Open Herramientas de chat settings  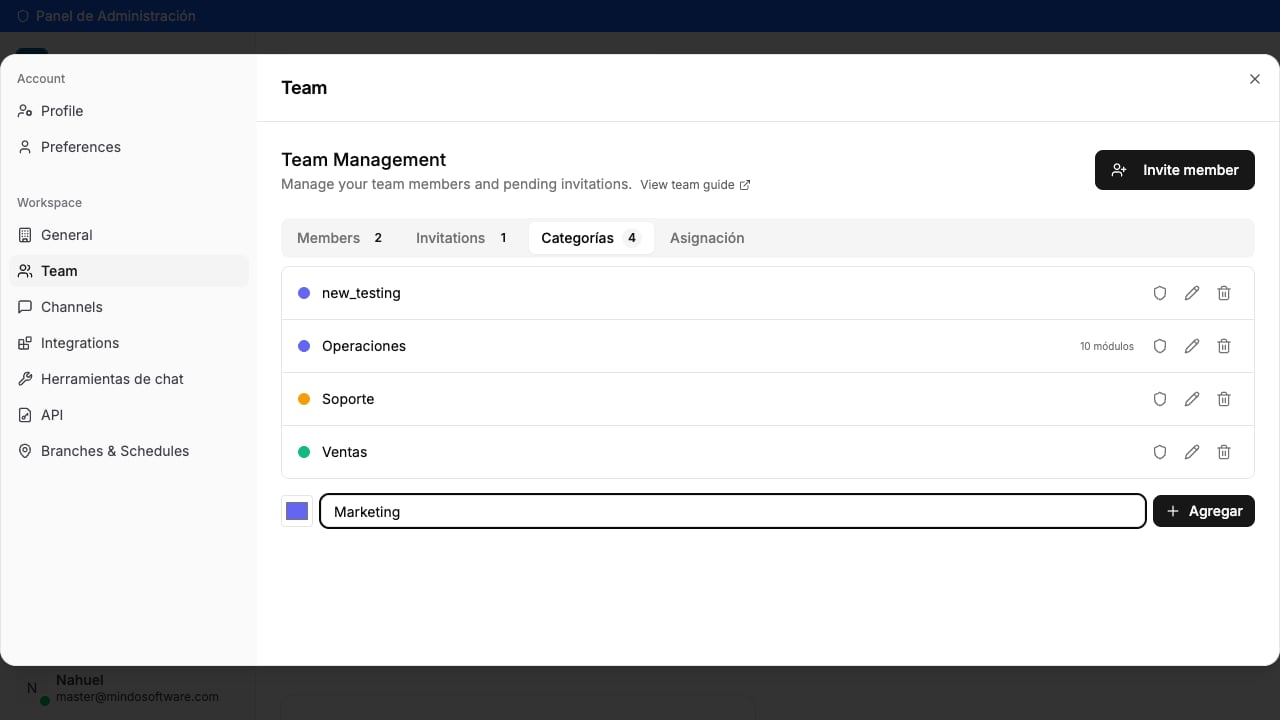[129, 379]
